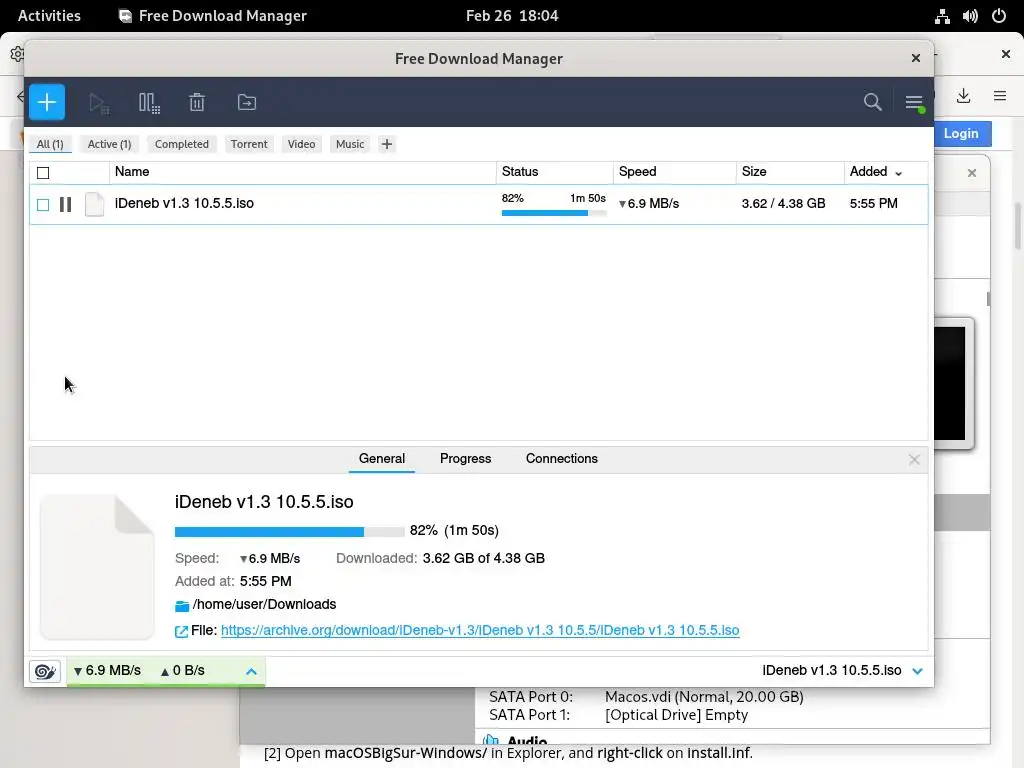Close the download details panel
Screen dimensions: 1024x768
pos(914,460)
